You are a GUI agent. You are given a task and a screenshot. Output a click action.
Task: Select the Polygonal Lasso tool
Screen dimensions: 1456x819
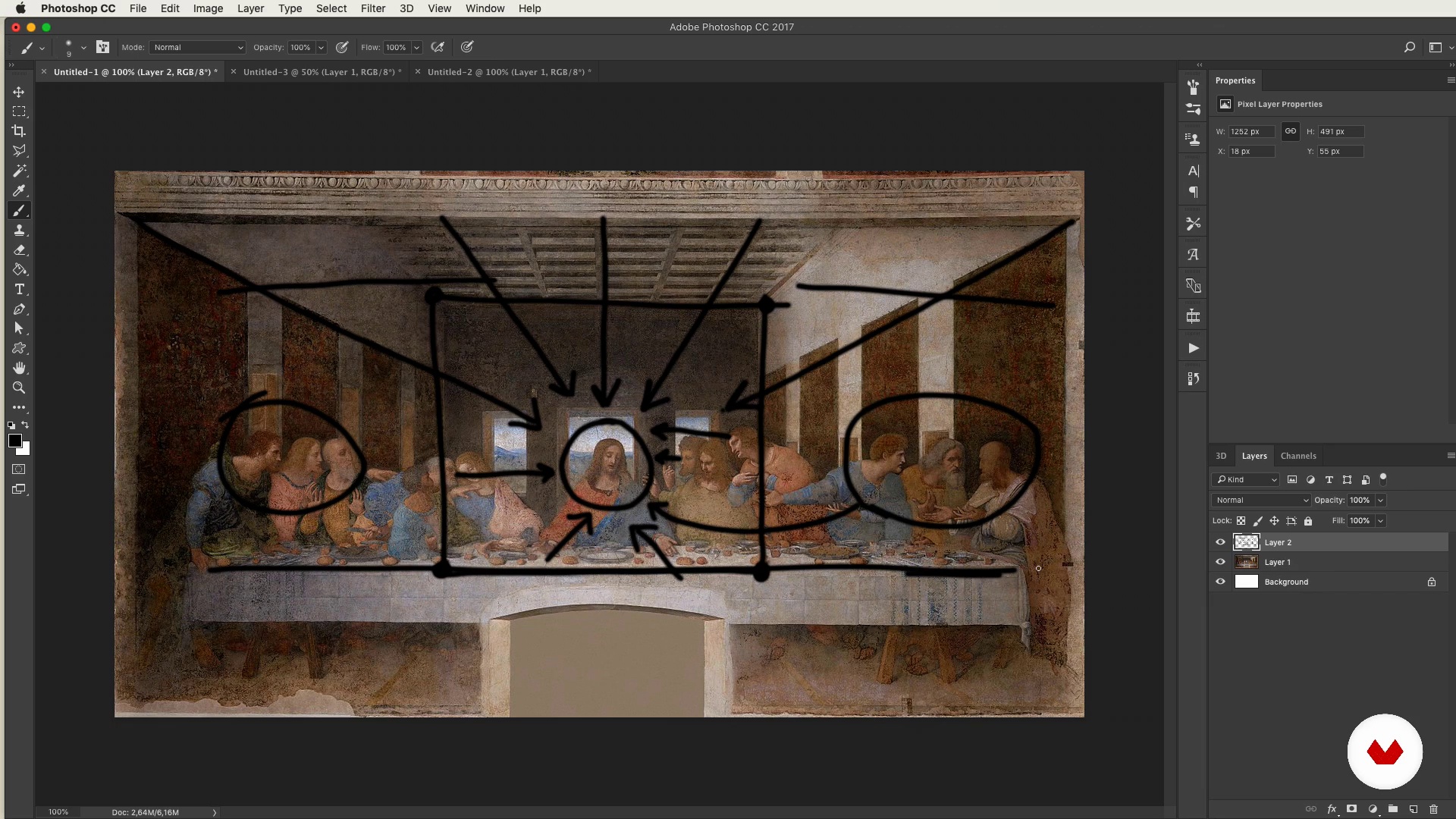click(19, 151)
